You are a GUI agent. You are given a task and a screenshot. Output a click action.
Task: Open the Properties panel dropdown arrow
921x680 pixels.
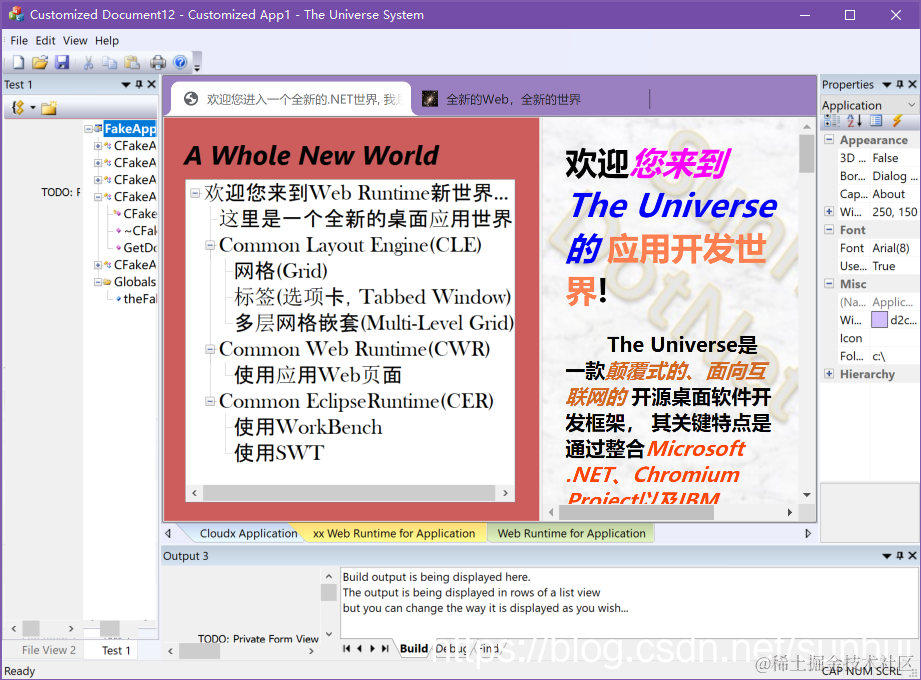[887, 85]
